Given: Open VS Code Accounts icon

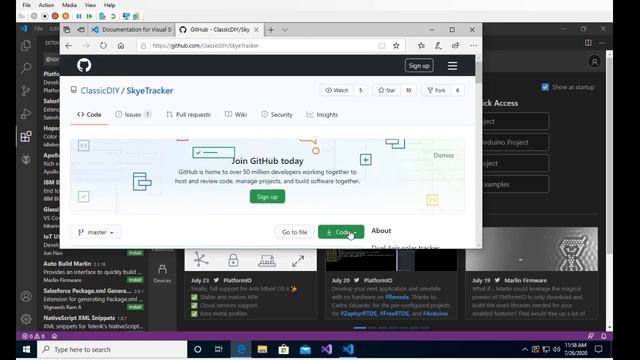Looking at the screenshot, I should tap(26, 296).
